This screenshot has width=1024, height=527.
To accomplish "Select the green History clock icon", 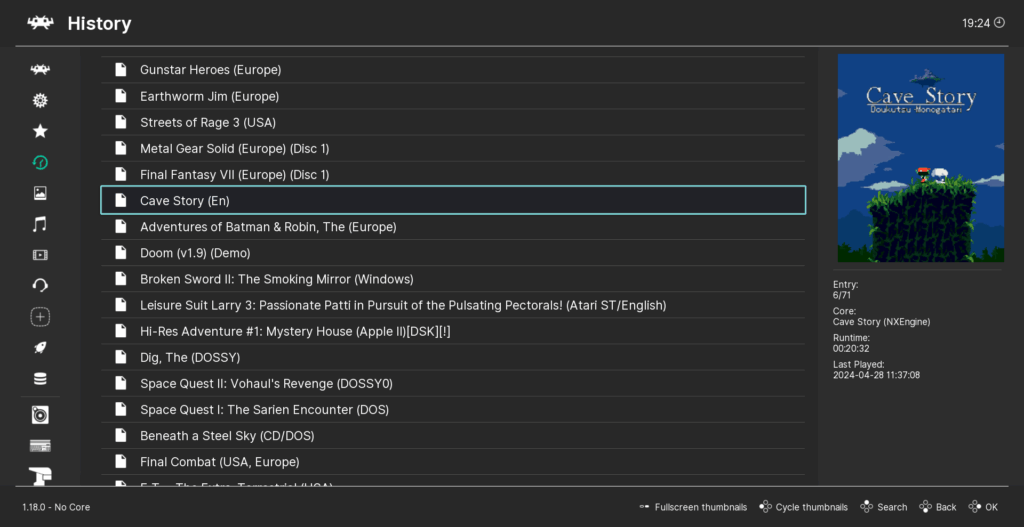I will click(x=40, y=163).
